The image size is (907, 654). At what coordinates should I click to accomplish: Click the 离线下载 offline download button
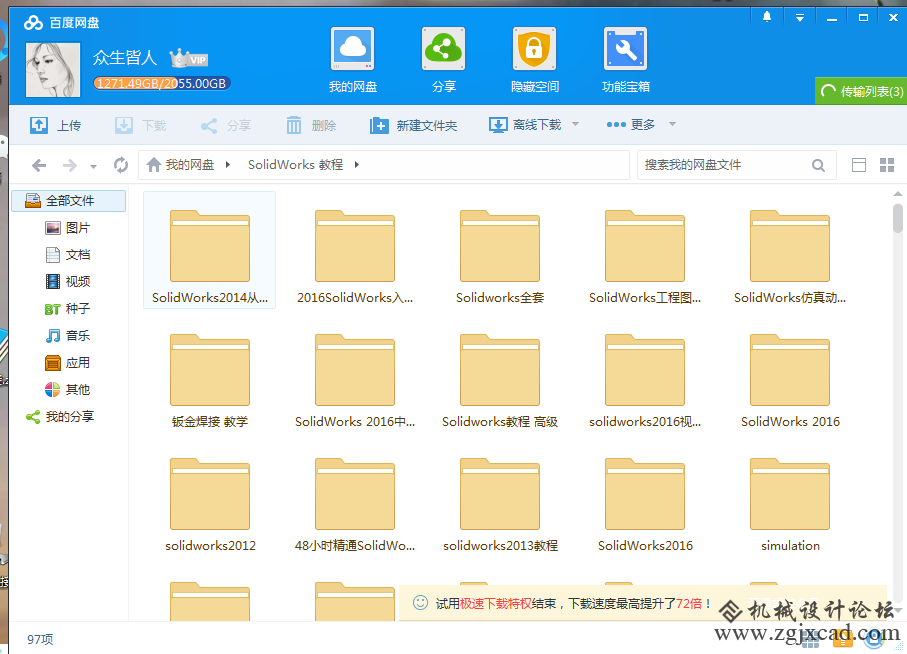click(525, 124)
